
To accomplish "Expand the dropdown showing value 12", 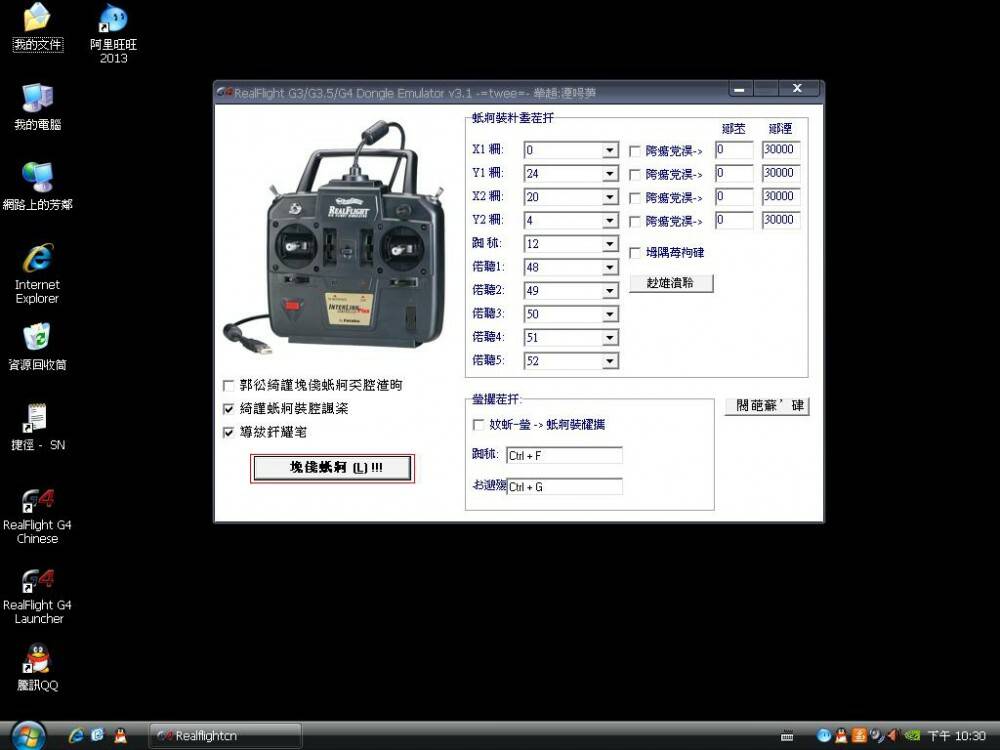I will 610,244.
